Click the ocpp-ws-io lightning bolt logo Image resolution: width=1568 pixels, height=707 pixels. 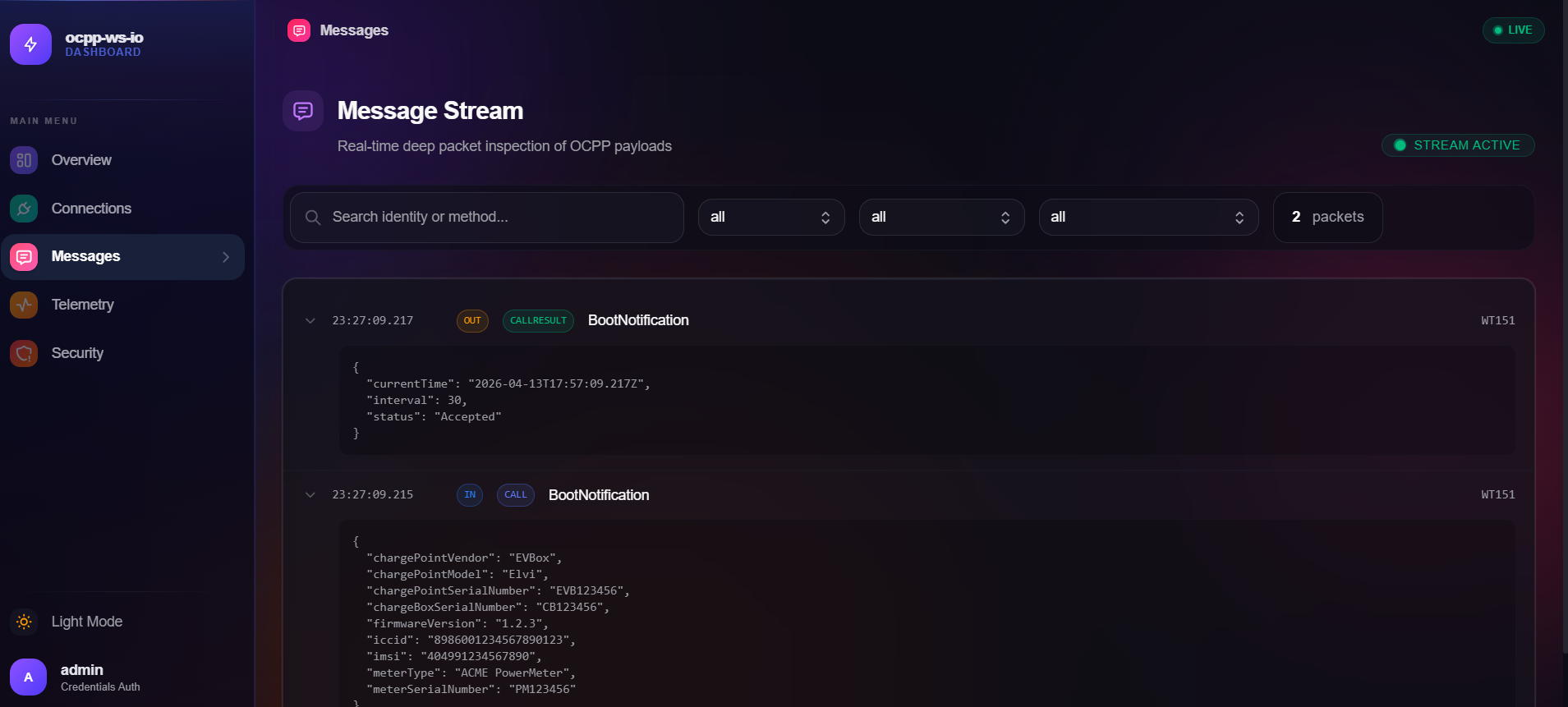point(30,44)
